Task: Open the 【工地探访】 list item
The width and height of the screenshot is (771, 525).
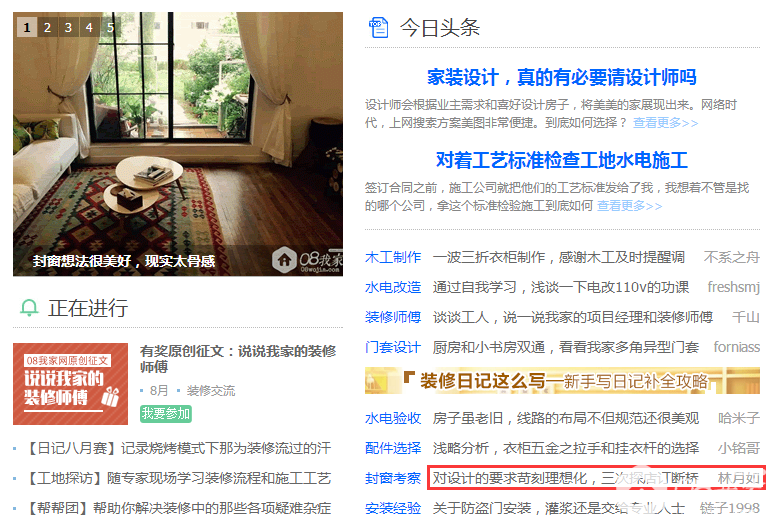Action: coord(178,478)
